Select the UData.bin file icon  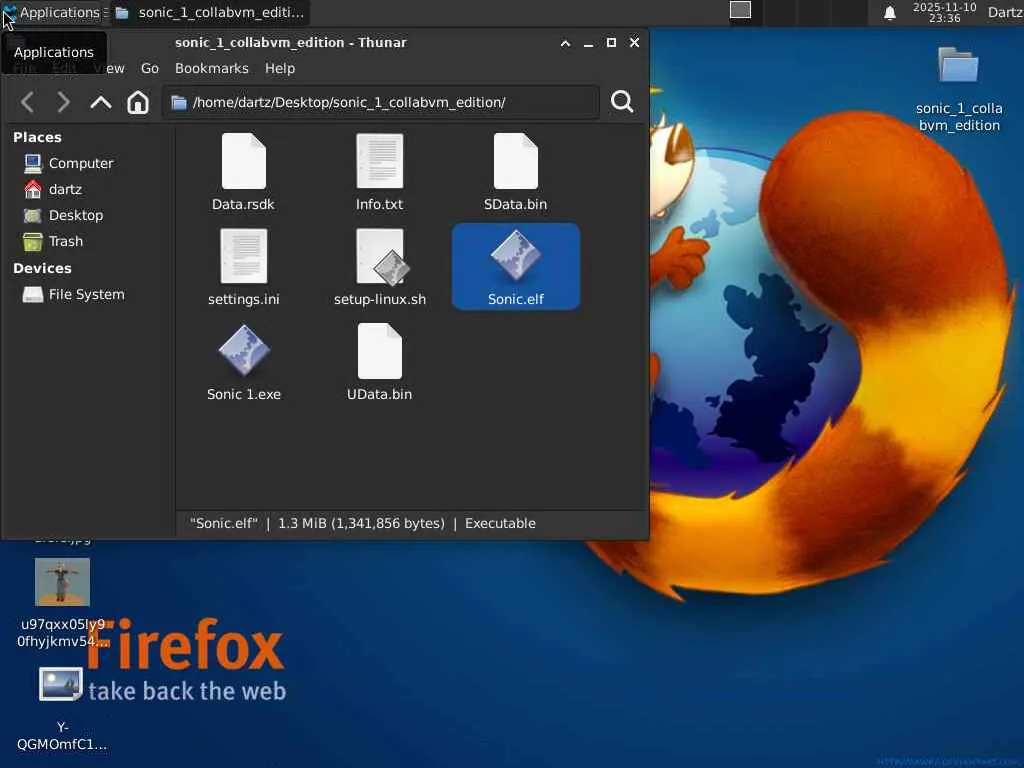379,351
